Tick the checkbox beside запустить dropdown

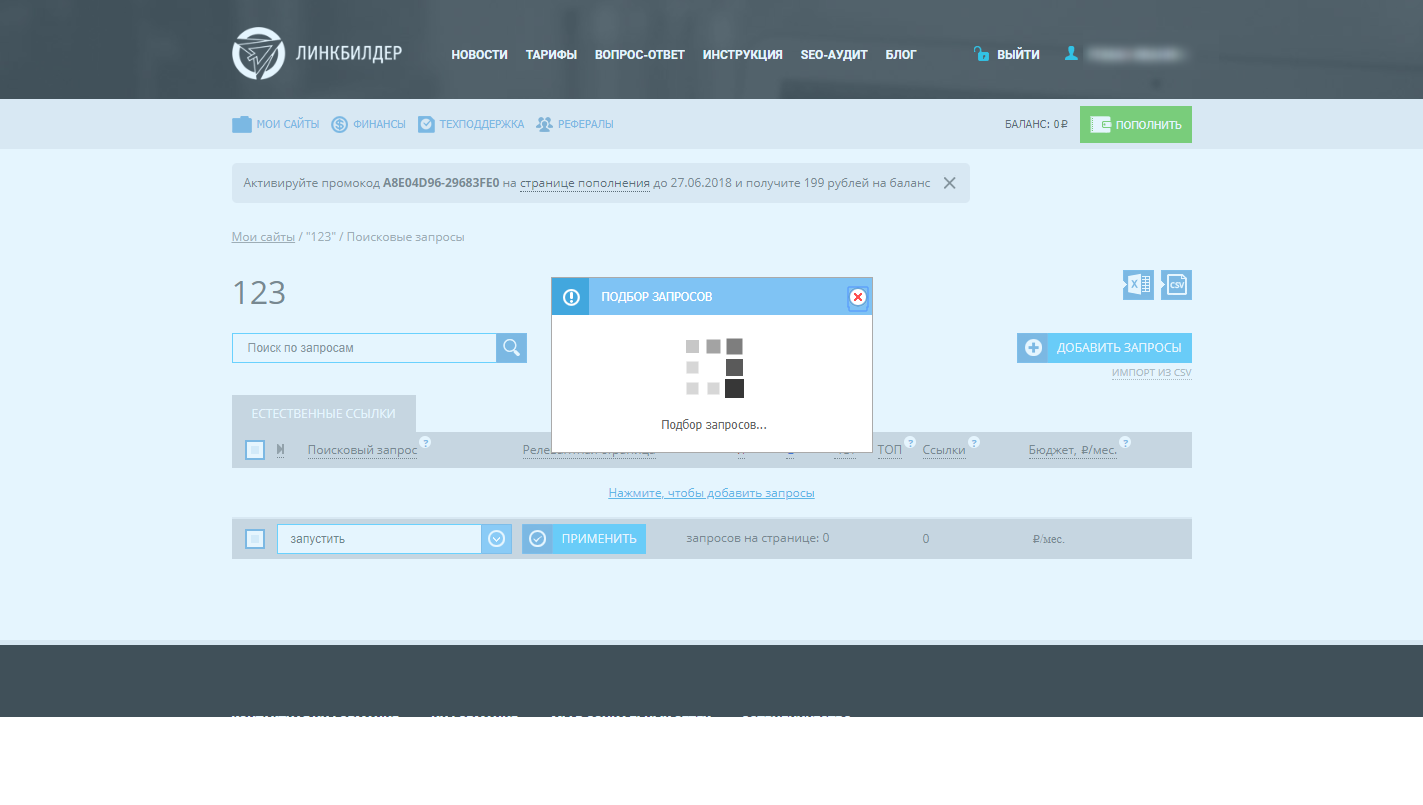click(x=255, y=539)
